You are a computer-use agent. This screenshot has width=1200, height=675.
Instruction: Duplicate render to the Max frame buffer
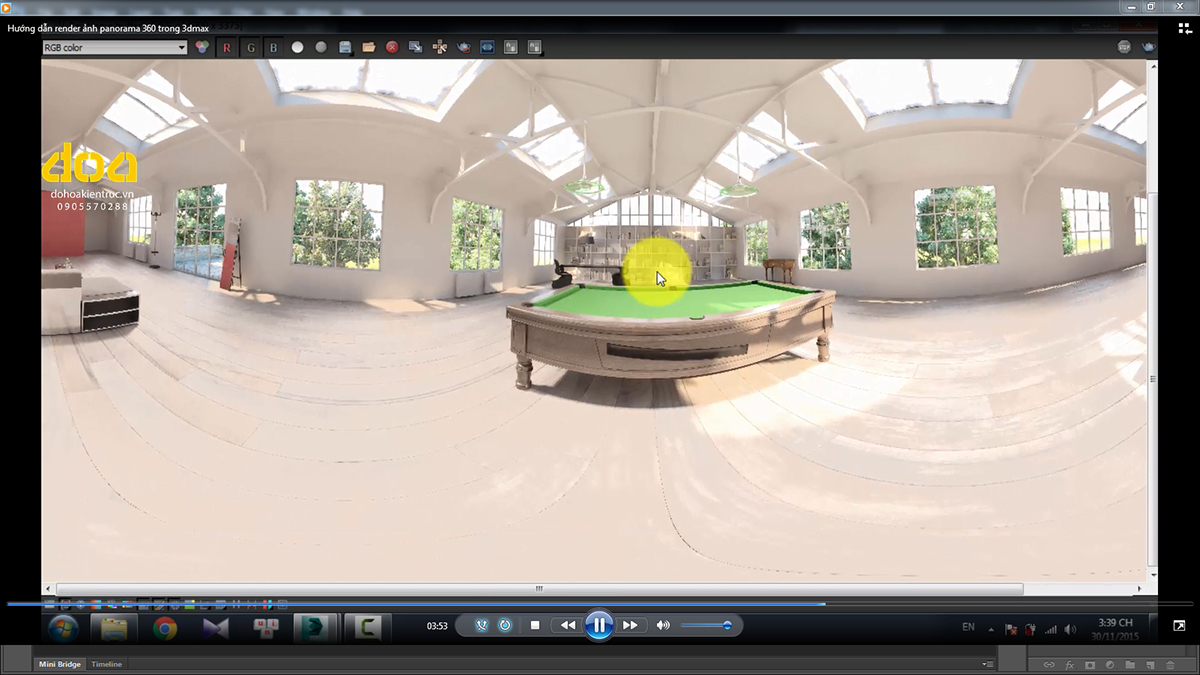coord(416,46)
